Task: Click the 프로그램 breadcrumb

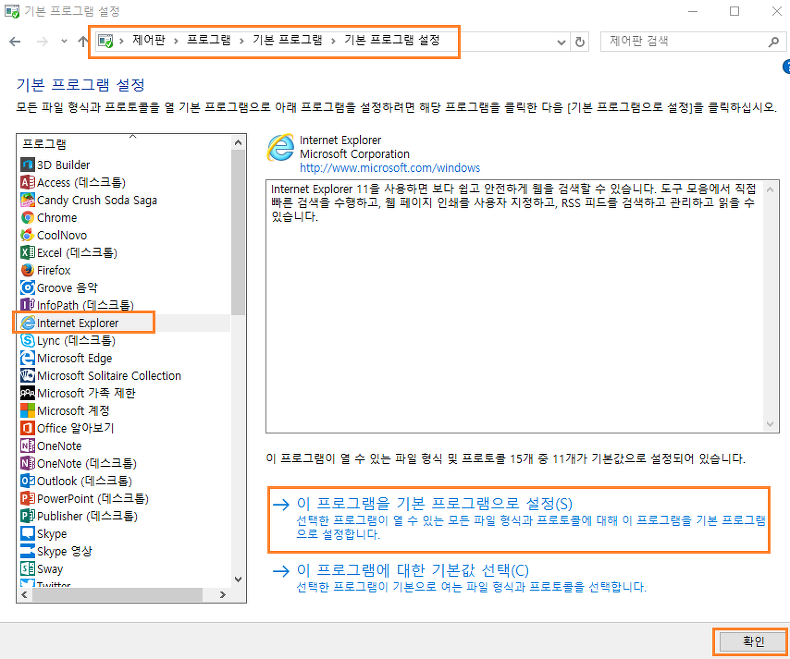Action: (x=209, y=40)
